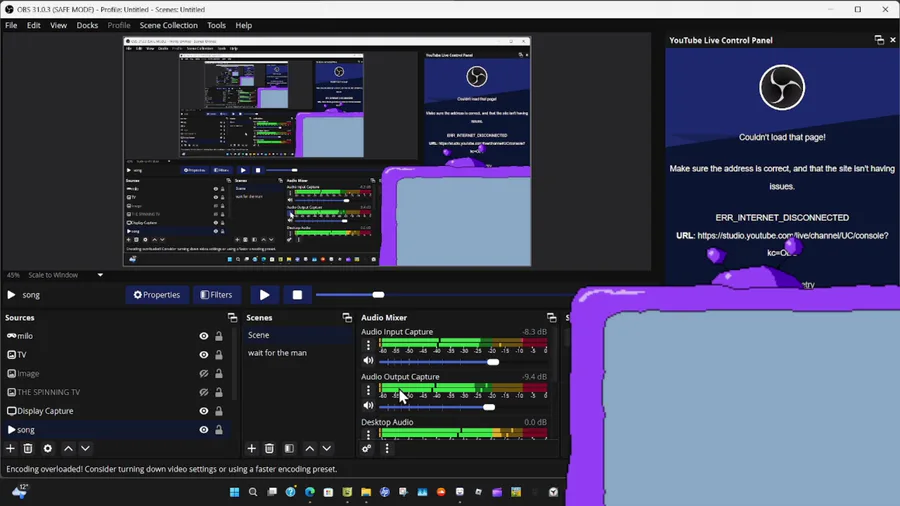Image resolution: width=900 pixels, height=506 pixels.
Task: Pop out the Scenes dock
Action: point(347,317)
